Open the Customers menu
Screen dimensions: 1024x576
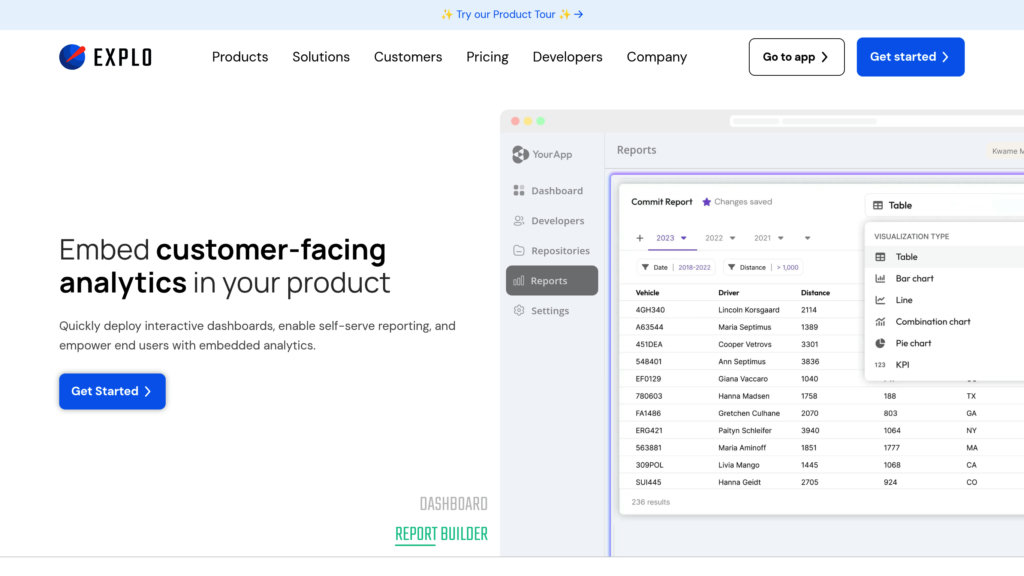coord(408,57)
